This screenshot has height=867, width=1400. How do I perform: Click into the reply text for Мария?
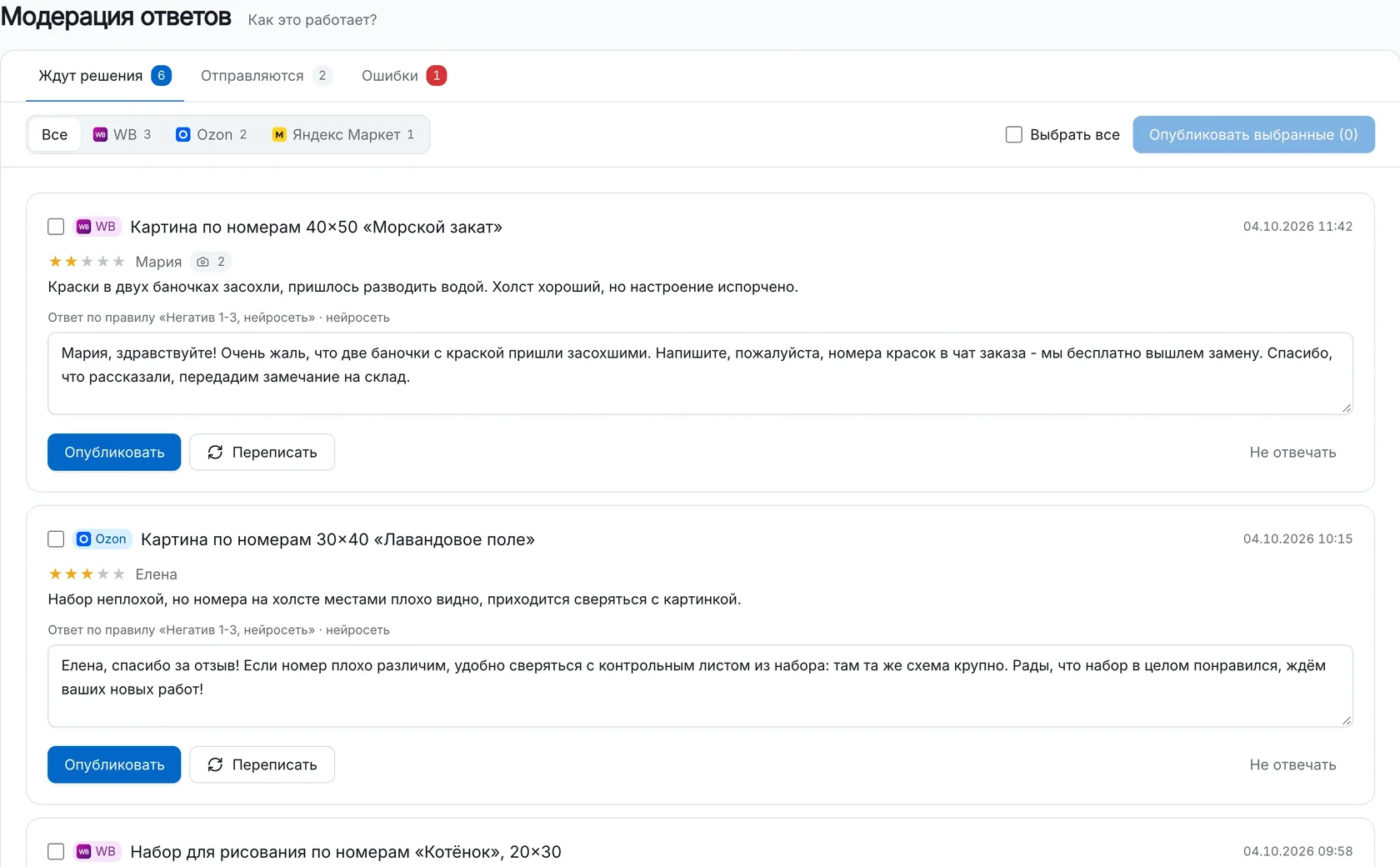click(700, 373)
